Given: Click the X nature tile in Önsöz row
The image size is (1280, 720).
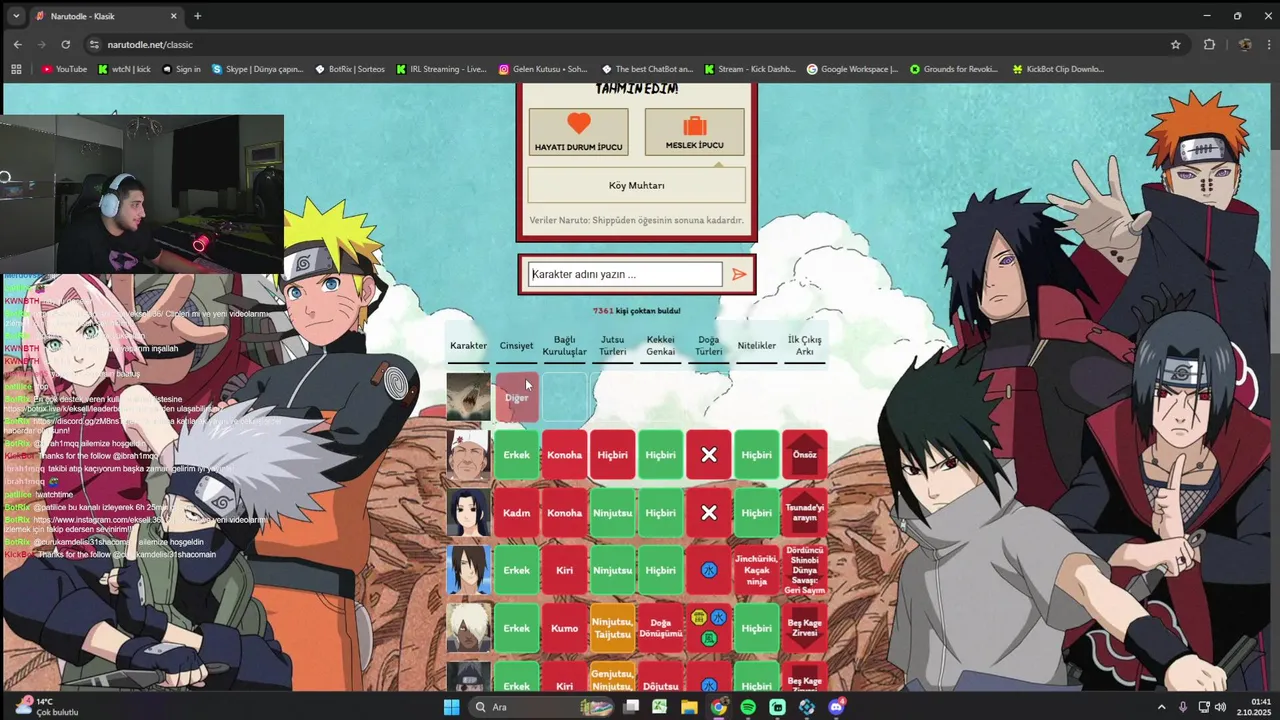Looking at the screenshot, I should pyautogui.click(x=708, y=455).
